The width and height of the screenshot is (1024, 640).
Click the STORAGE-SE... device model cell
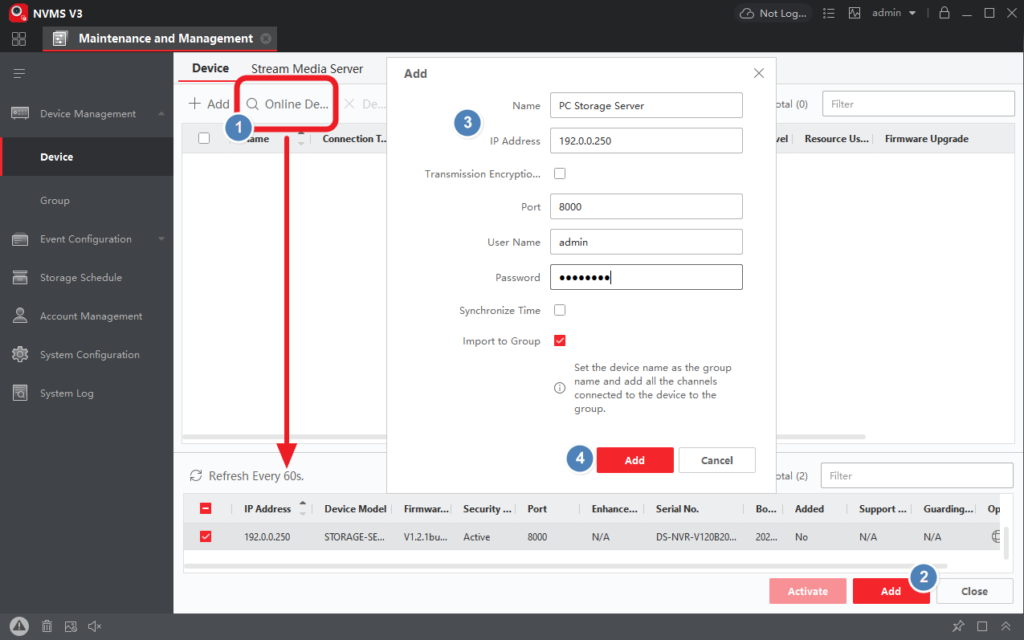coord(355,537)
